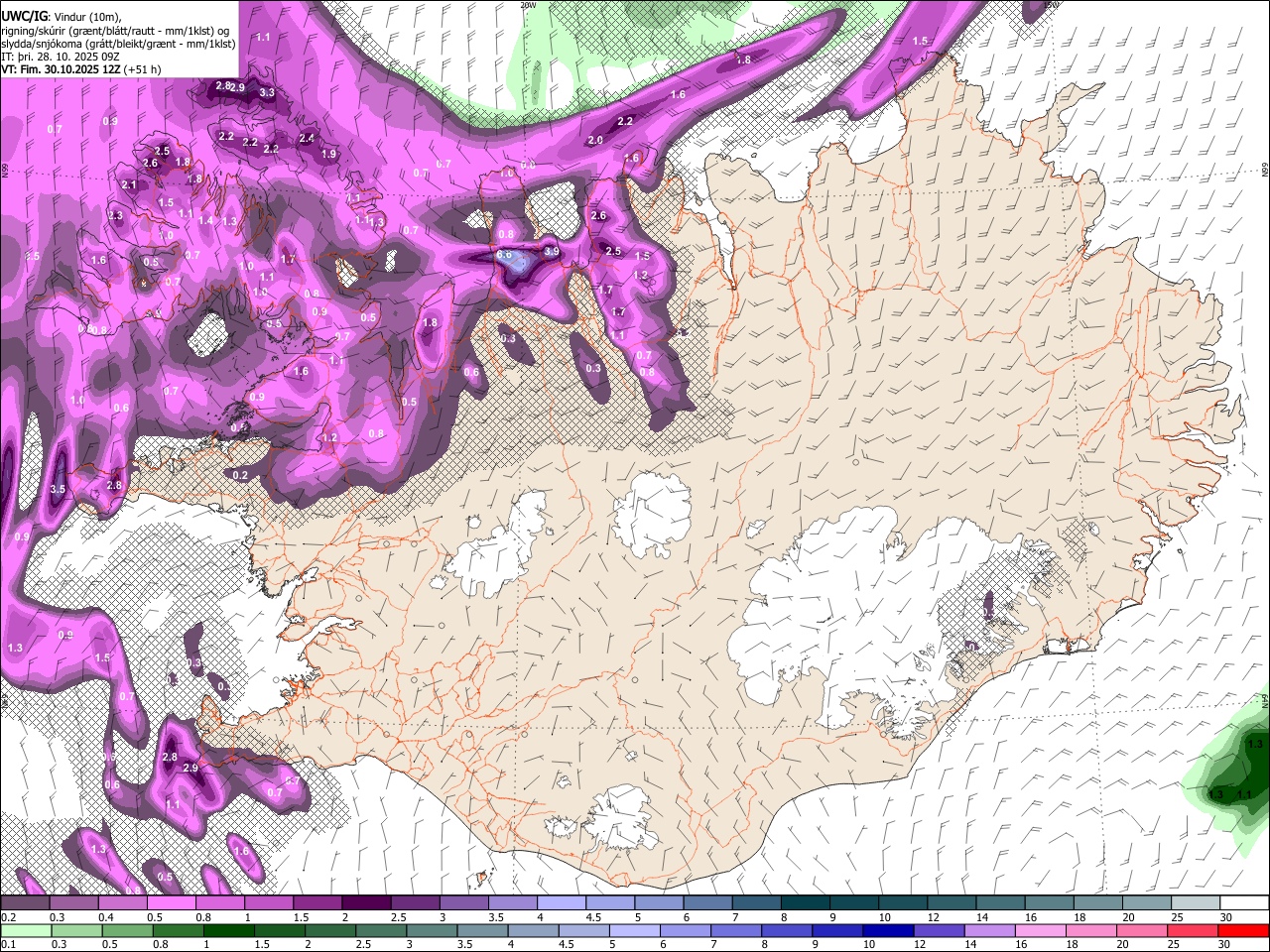Select the deep blue 10 swatch, bottom legend row
1270x952 pixels.
pos(886,930)
